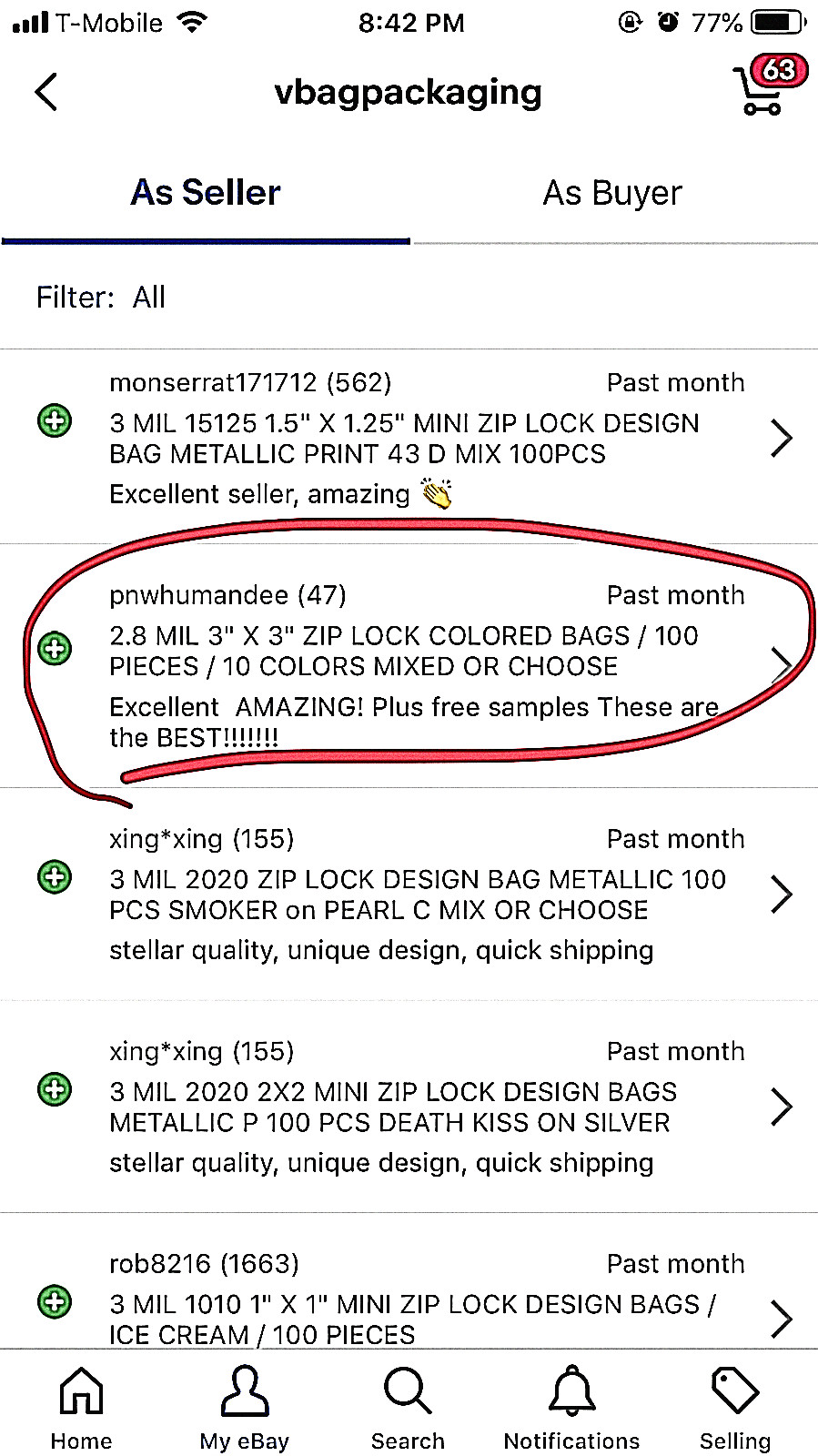Expand monserrat171712 feedback details chevron

(x=781, y=439)
